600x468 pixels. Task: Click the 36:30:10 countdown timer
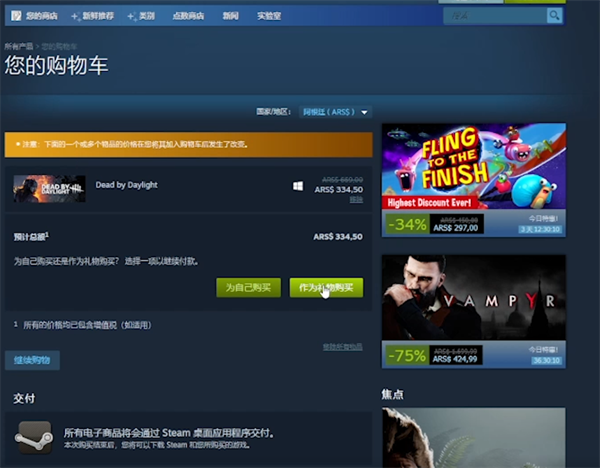546,360
